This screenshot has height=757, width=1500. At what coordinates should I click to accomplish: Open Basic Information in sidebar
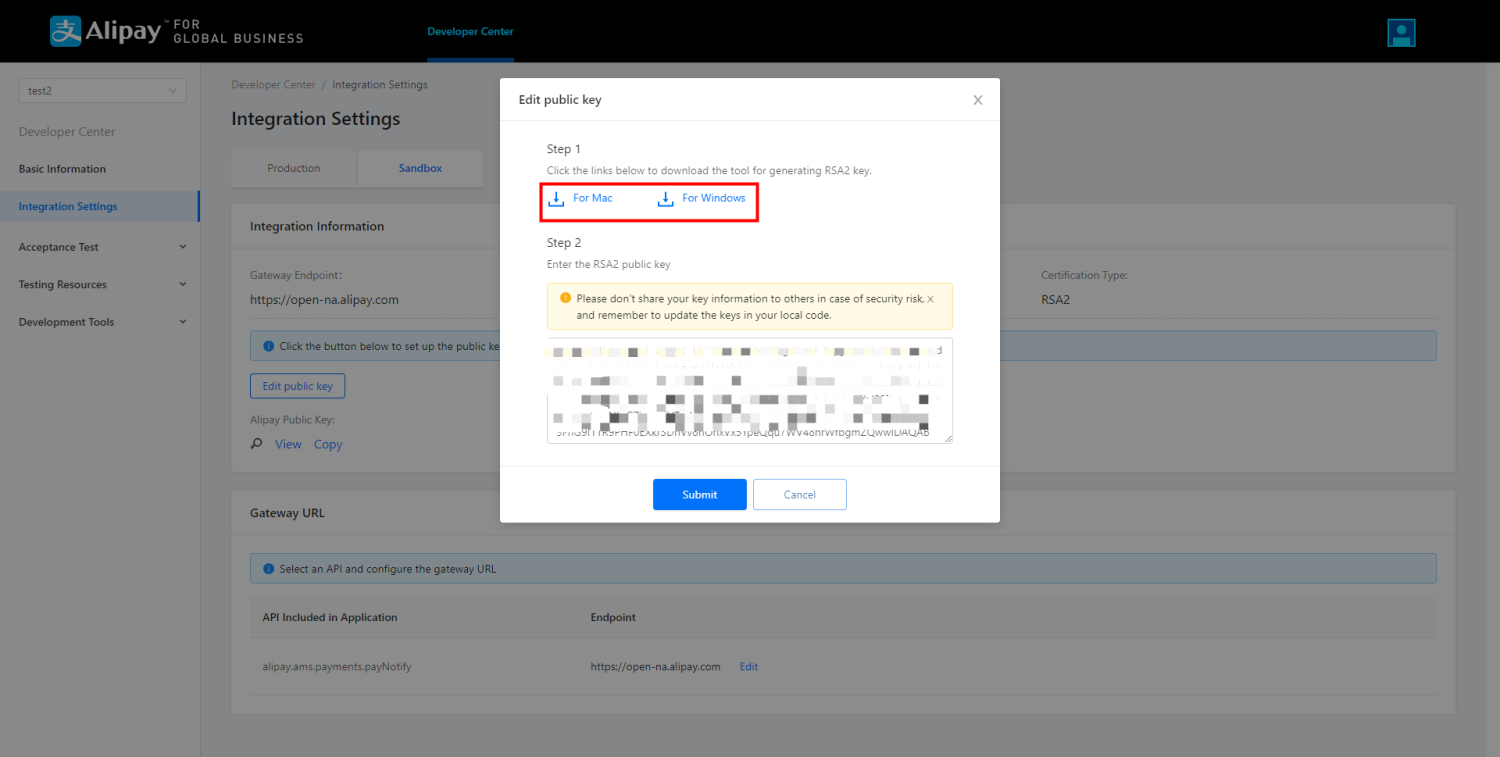click(x=62, y=169)
